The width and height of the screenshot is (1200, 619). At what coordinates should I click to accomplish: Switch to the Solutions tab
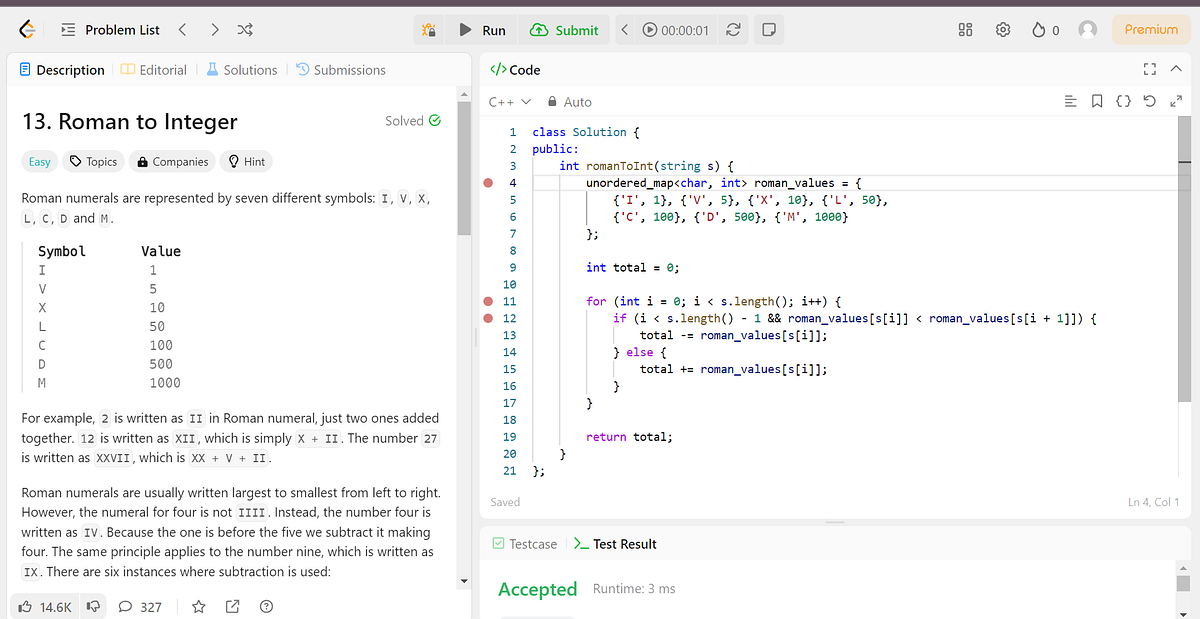click(x=242, y=70)
